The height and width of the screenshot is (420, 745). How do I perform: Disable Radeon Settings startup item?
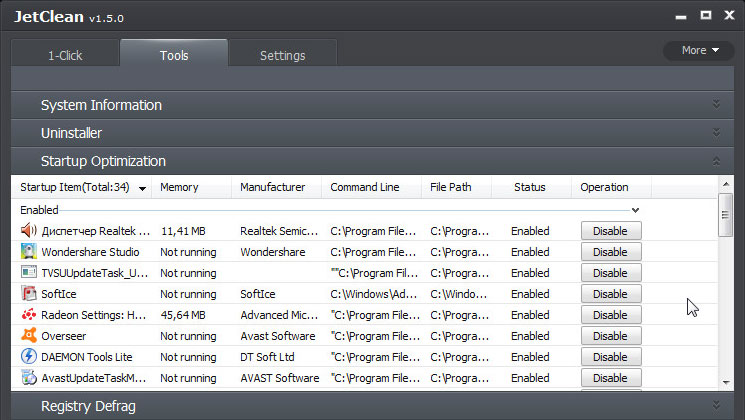pyautogui.click(x=611, y=315)
